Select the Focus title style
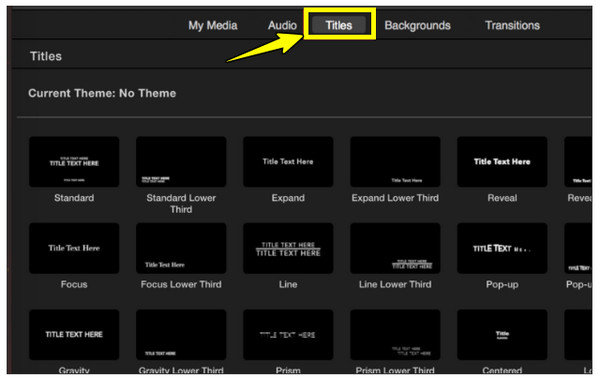The height and width of the screenshot is (379, 600). tap(74, 248)
